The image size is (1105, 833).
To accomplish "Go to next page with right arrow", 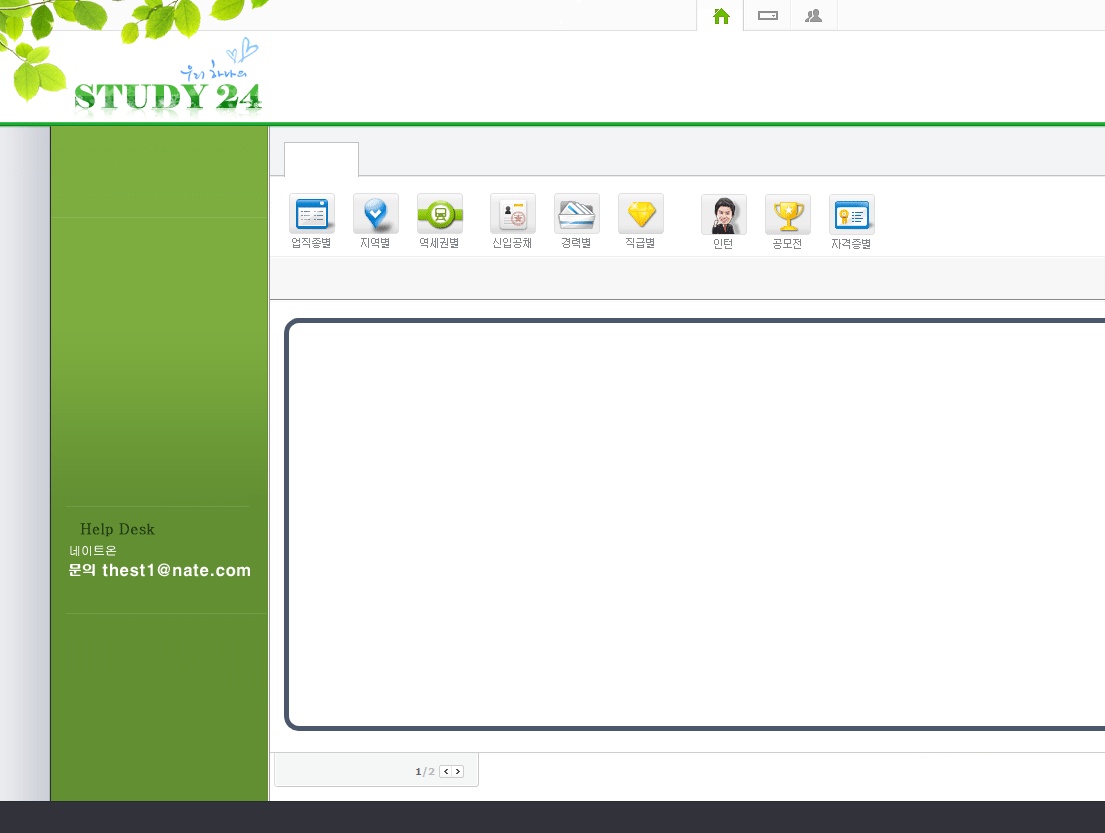I will 458,771.
